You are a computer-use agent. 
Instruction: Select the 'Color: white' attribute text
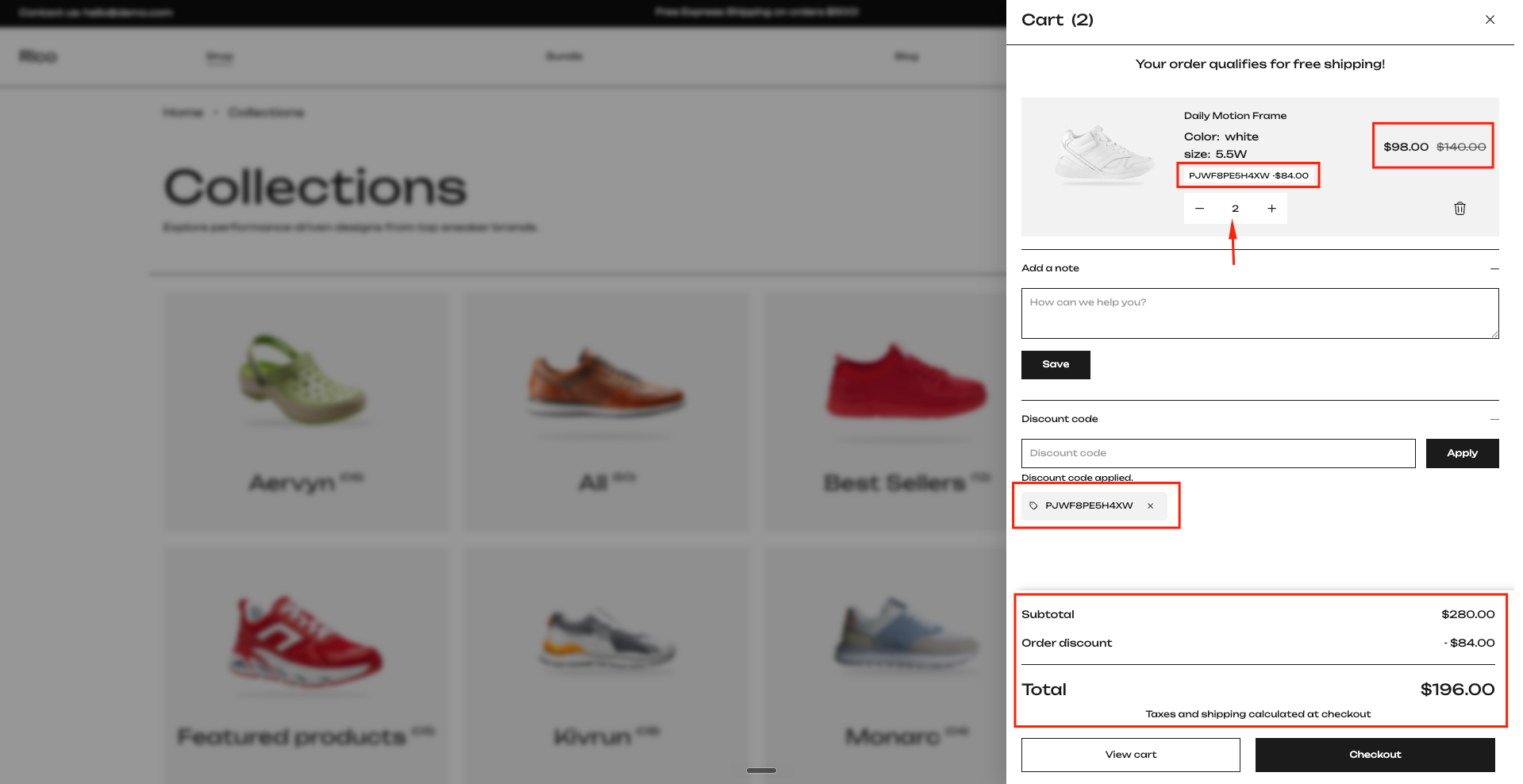(1221, 136)
